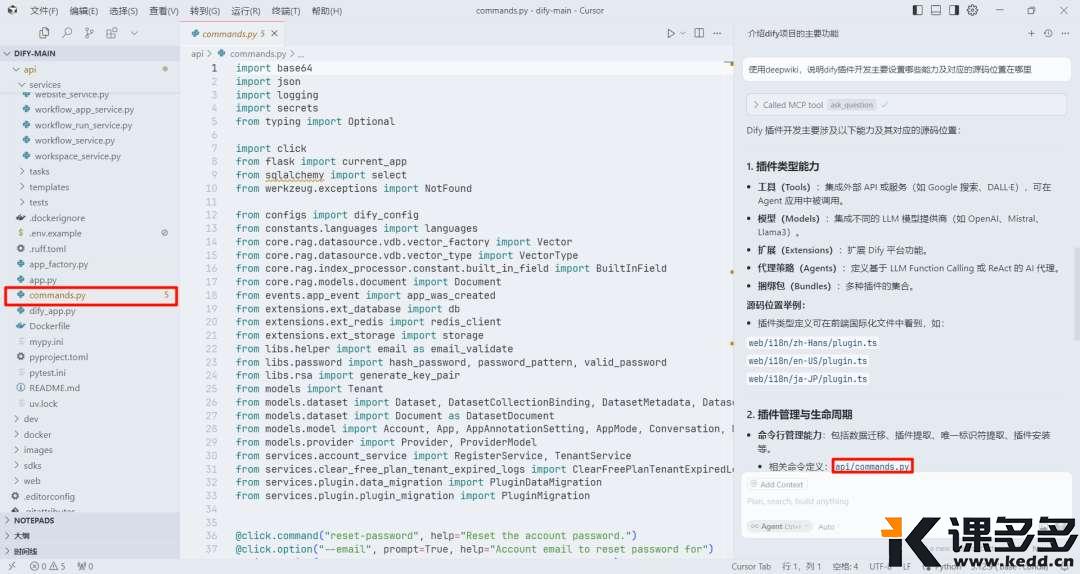Screen dimensions: 1080x574
Task: Open the Source Control view icon
Action: coord(89,32)
